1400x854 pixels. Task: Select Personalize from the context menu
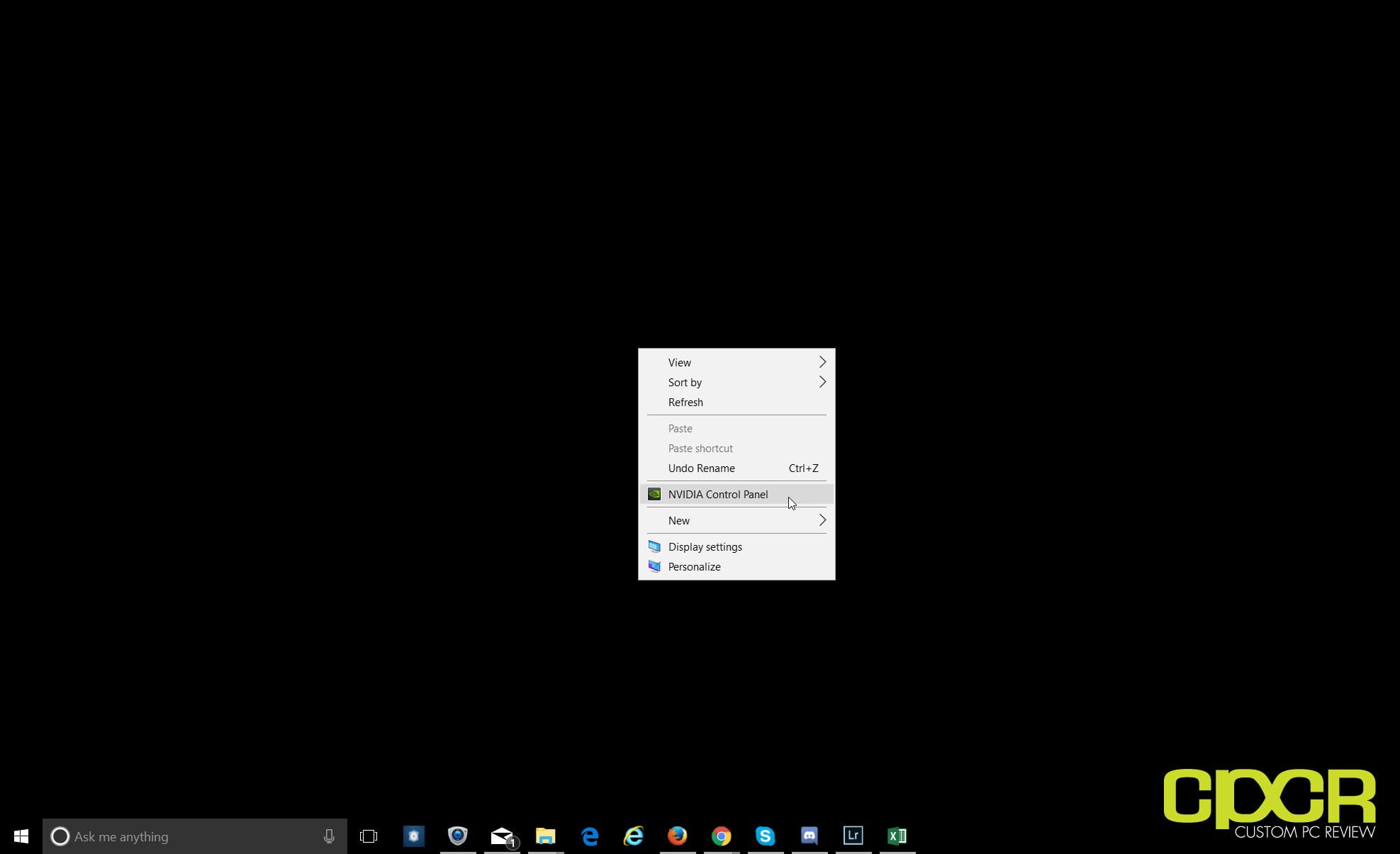pyautogui.click(x=737, y=566)
